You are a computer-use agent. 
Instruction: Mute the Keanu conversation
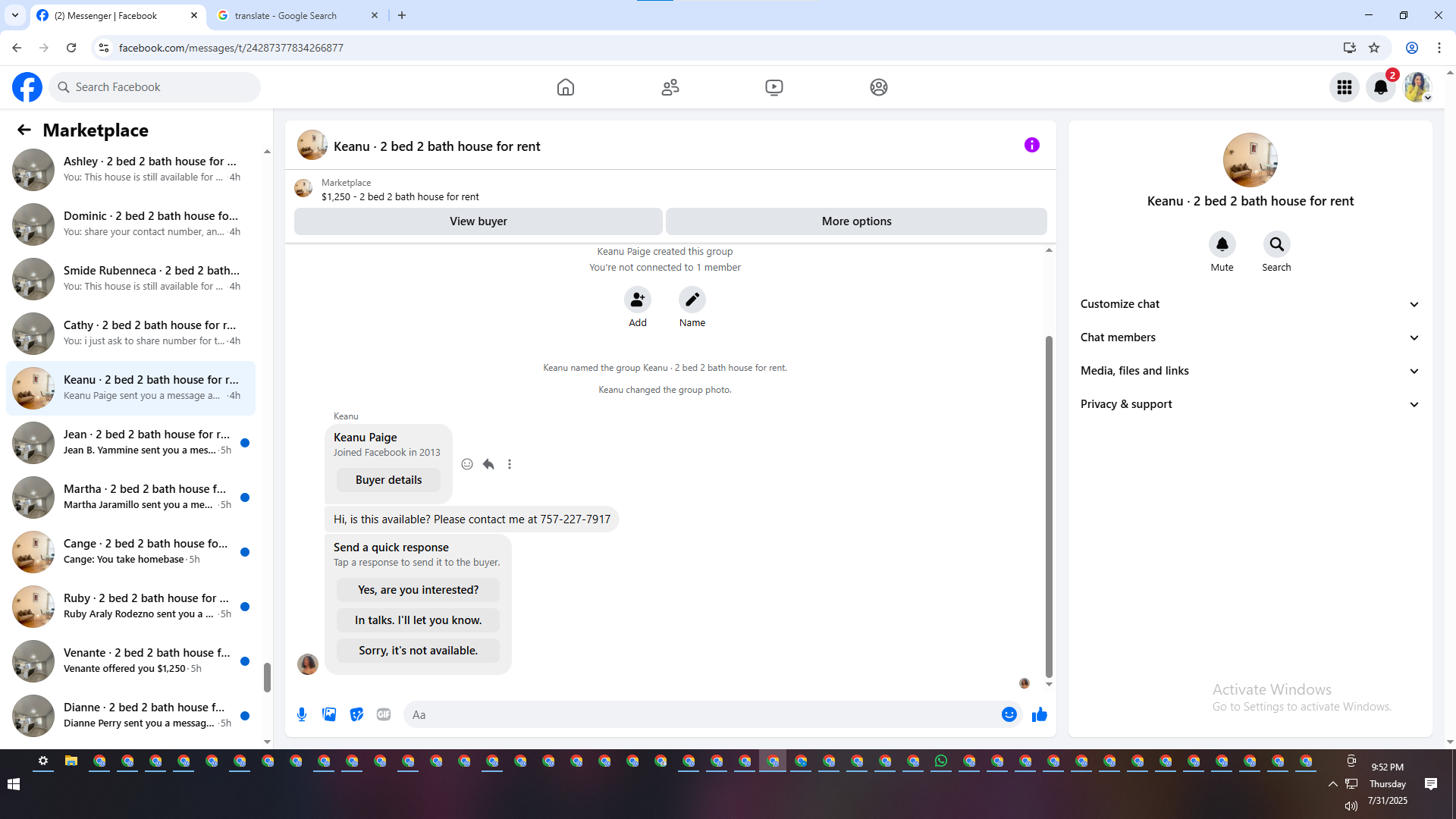[1222, 244]
